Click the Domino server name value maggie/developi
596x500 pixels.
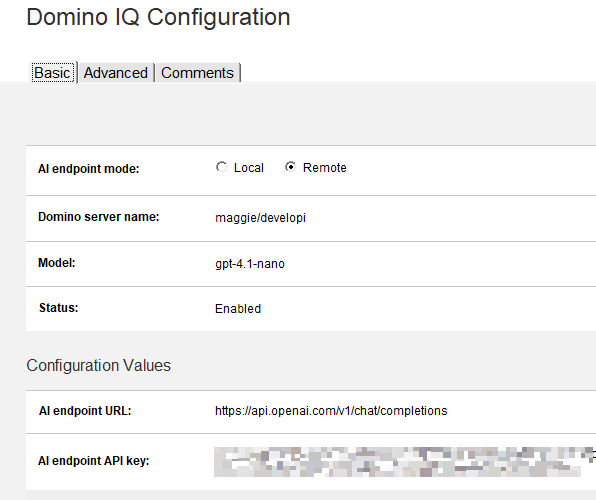260,218
